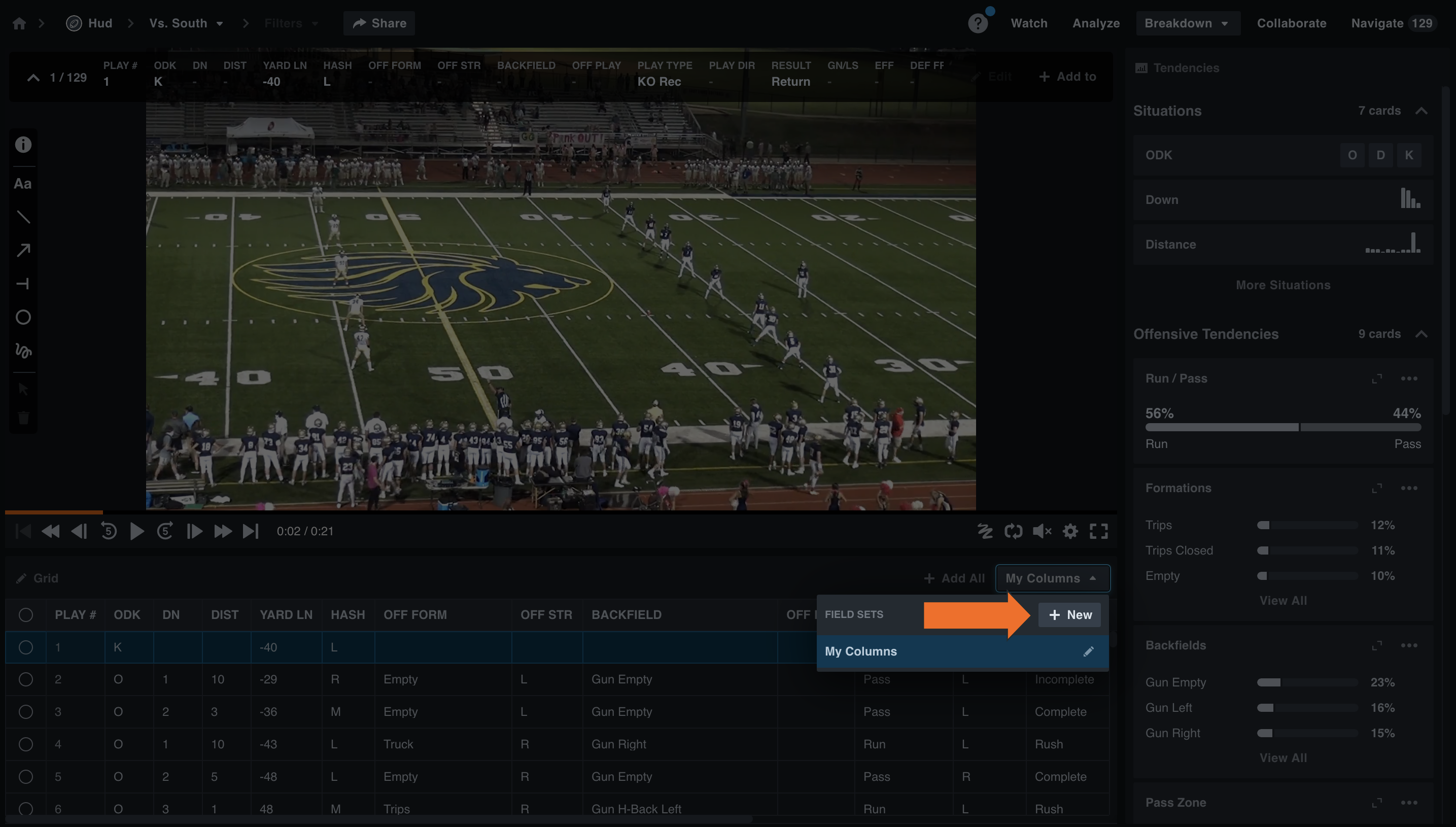This screenshot has height=827, width=1456.
Task: Click the New field set button
Action: point(1070,614)
